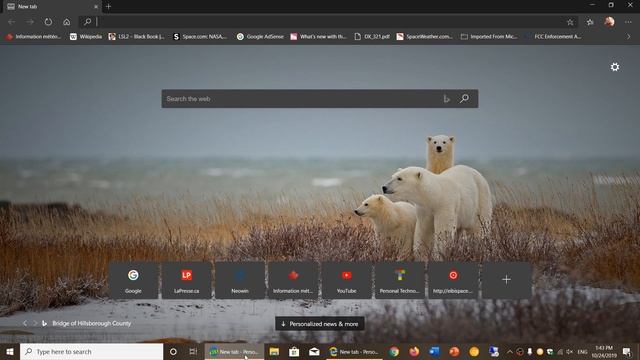Open the Windows Start menu

(x=10, y=352)
